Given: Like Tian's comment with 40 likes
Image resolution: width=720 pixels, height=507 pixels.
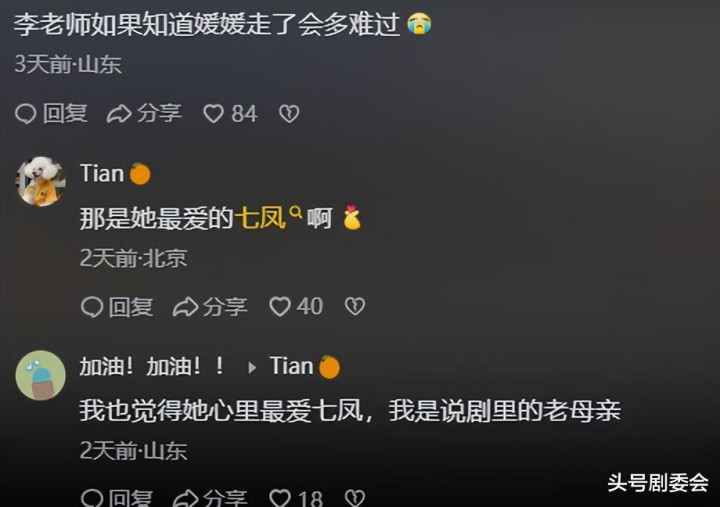Looking at the screenshot, I should pyautogui.click(x=296, y=306).
